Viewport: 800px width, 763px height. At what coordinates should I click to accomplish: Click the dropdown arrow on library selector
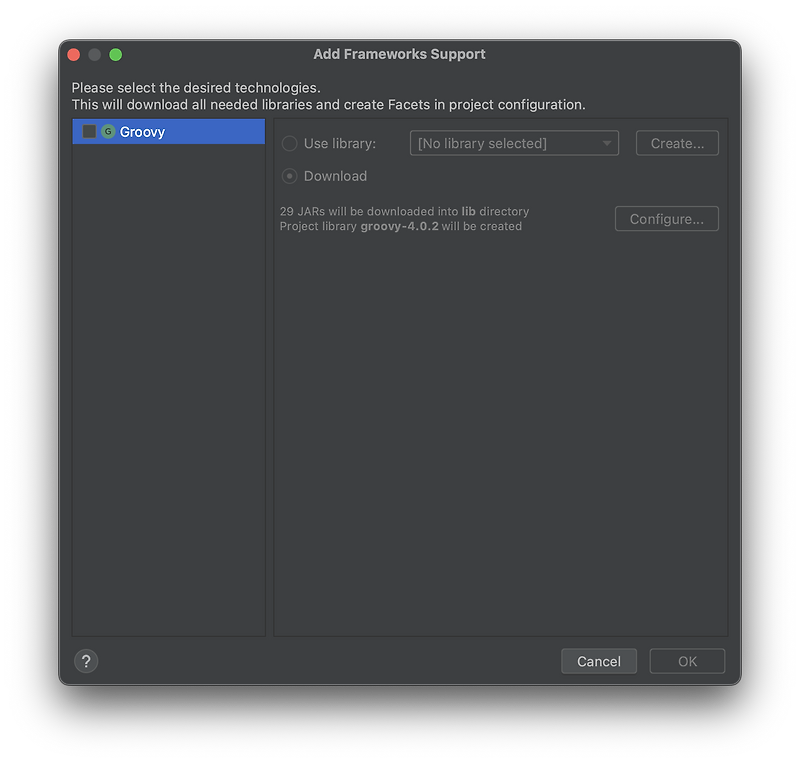click(606, 143)
